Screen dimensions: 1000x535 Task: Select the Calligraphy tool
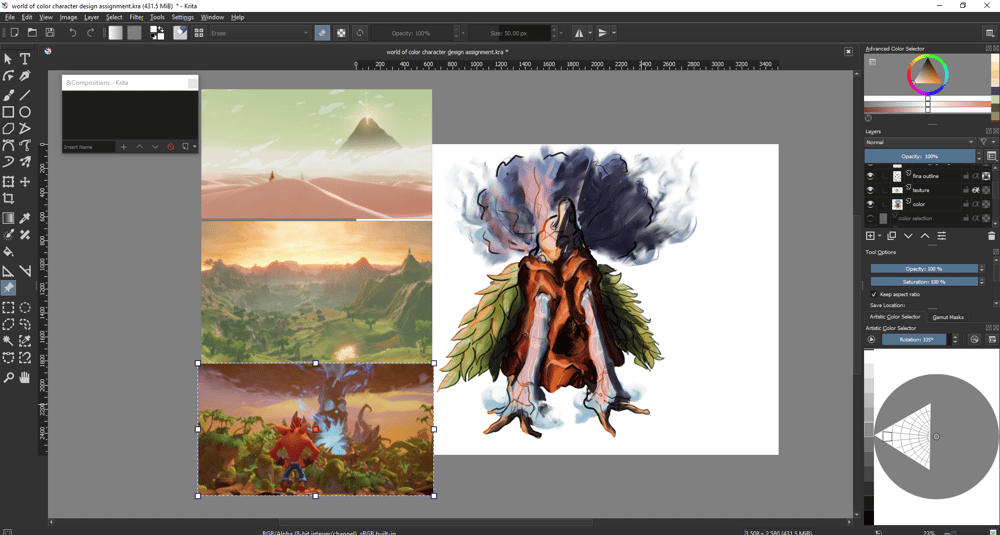tap(25, 76)
